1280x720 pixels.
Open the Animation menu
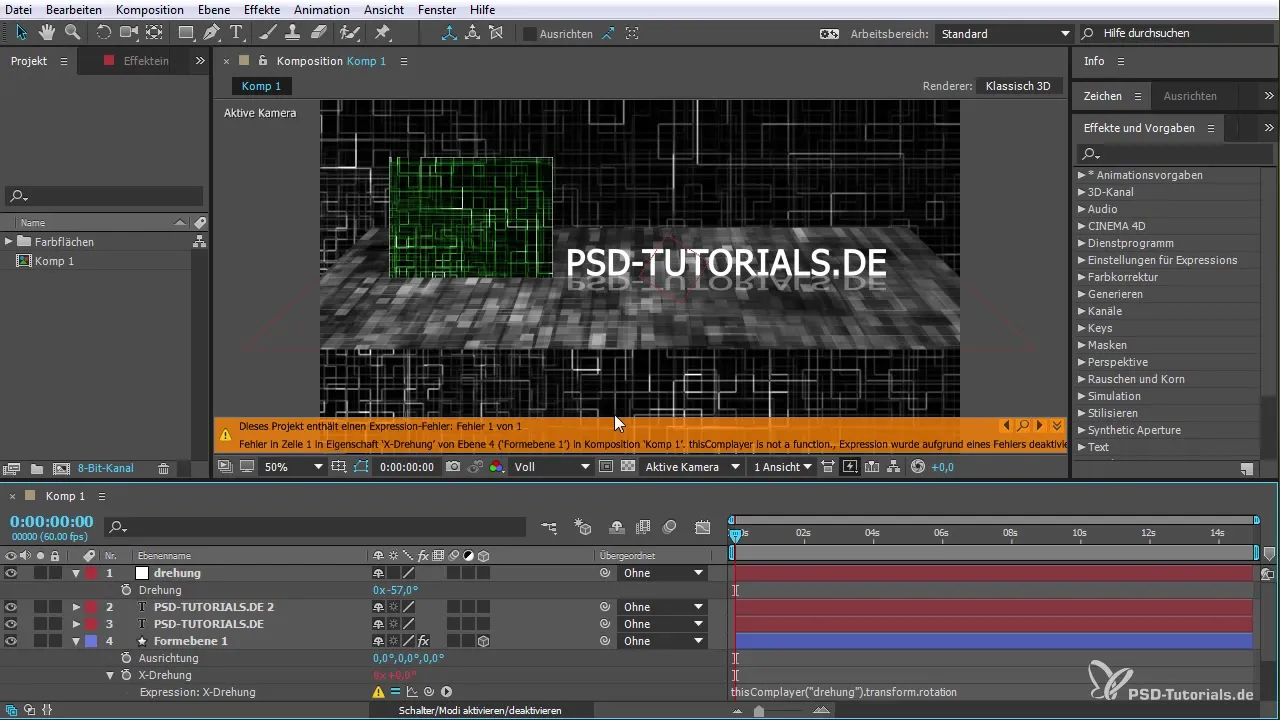click(322, 9)
